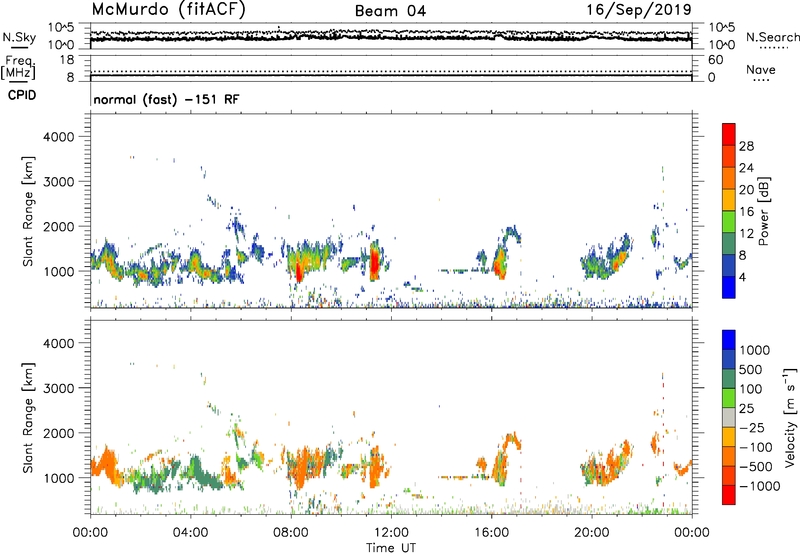Viewport: 800px width, 554px height.
Task: Click the Velocity colorbar unit label
Action: pos(790,417)
